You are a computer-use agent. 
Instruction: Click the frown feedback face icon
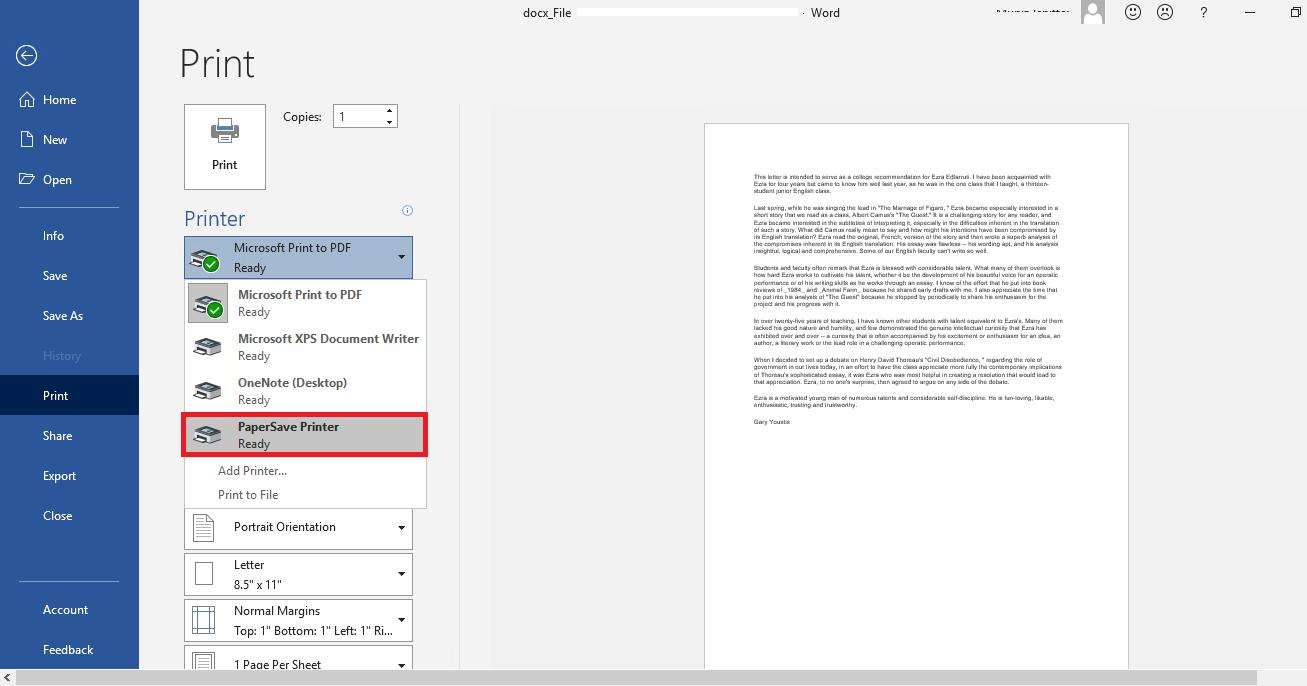[1165, 13]
